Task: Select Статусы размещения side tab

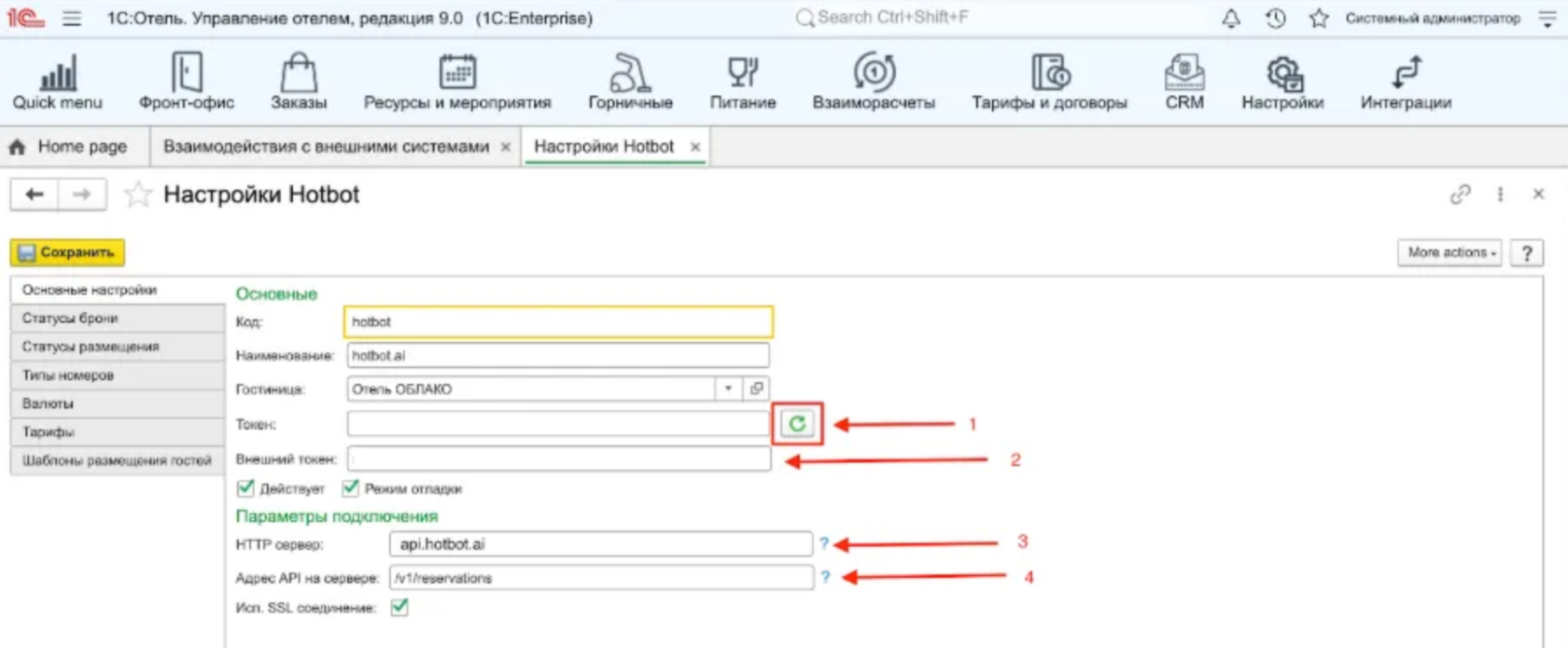Action: coord(118,346)
